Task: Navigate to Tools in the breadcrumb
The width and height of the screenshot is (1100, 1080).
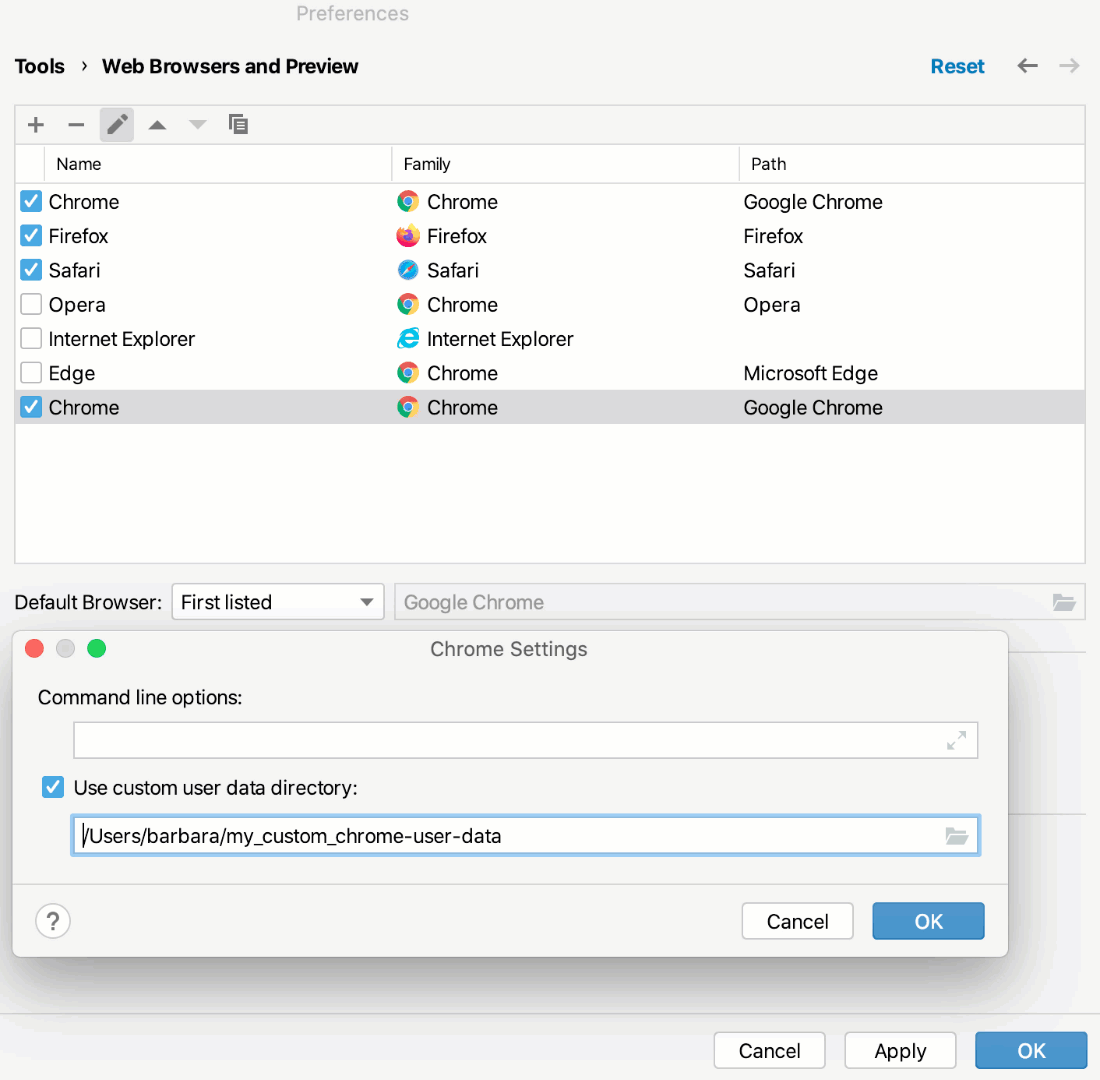Action: (x=39, y=66)
